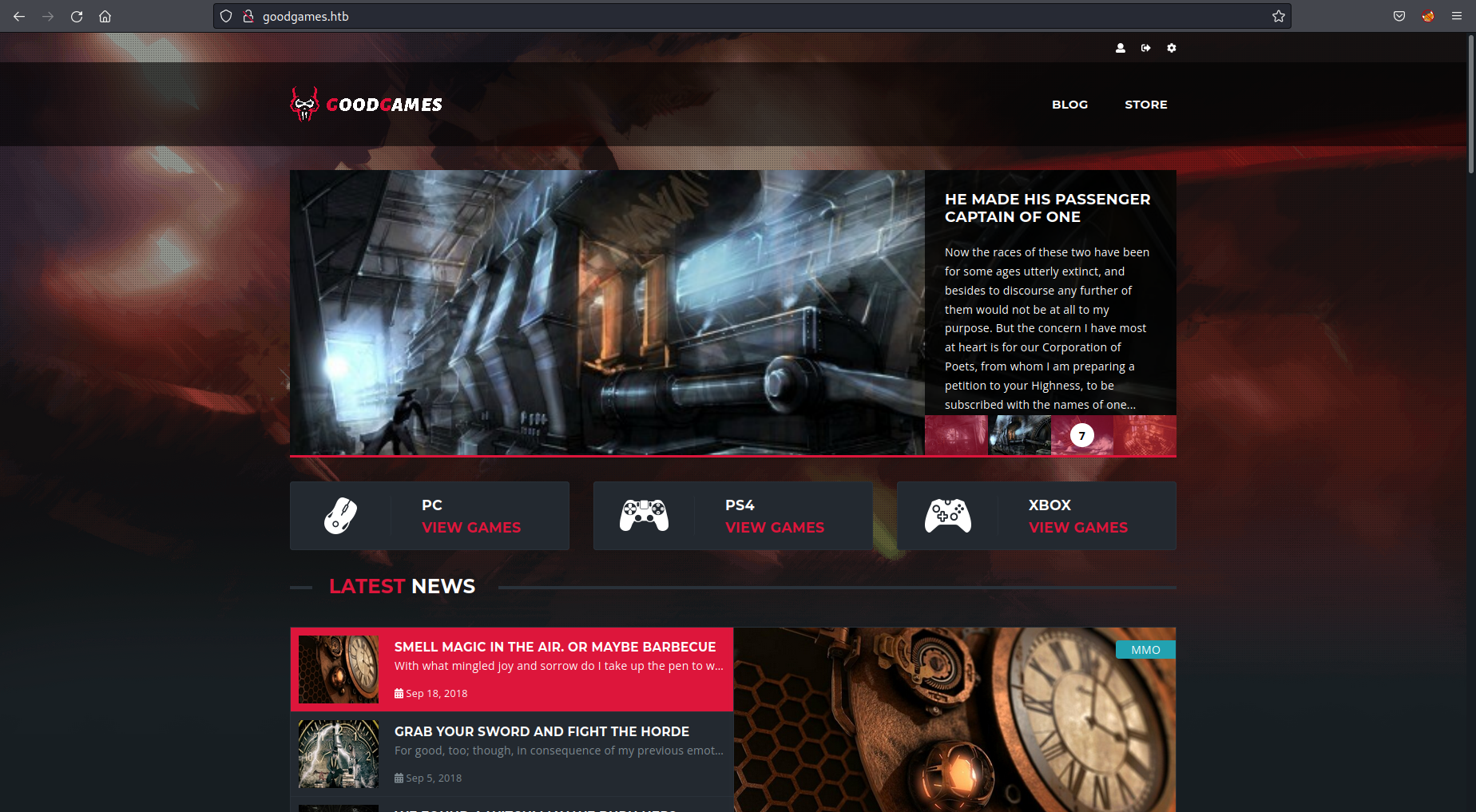Click the GOODGAMES logo text

[384, 105]
